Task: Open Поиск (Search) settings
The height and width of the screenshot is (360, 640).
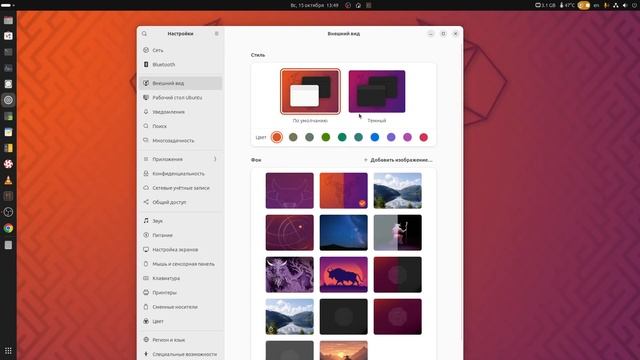Action: (180, 126)
